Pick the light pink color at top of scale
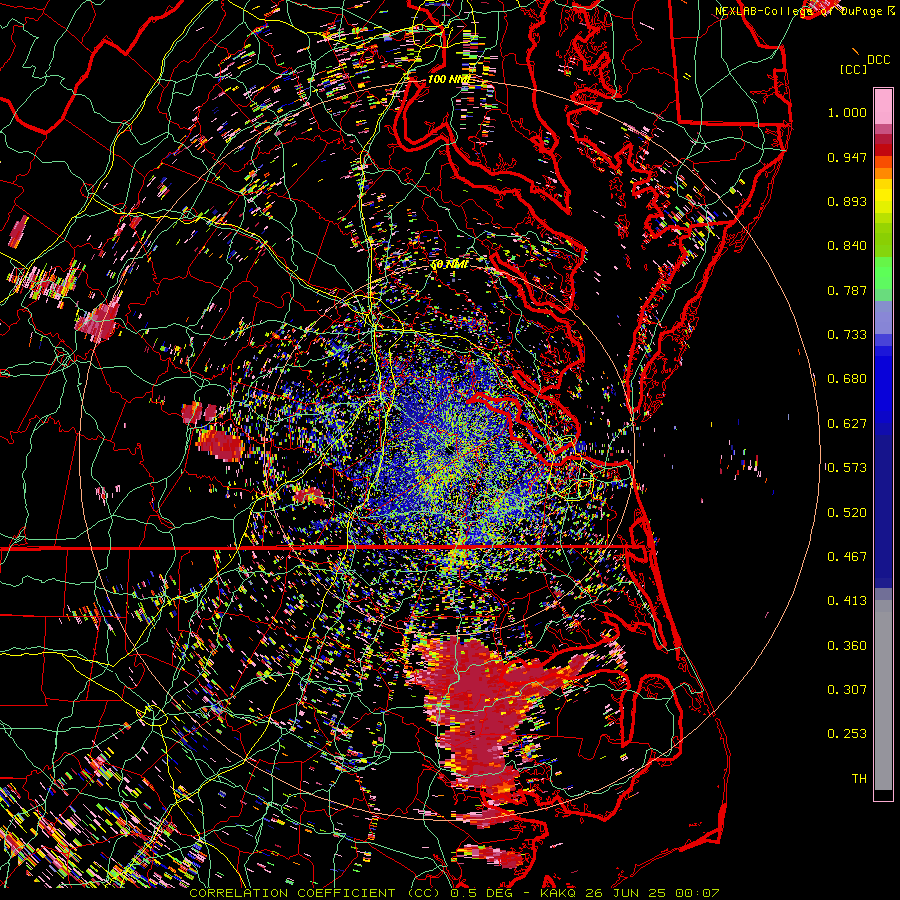Screen dimensions: 900x900 tap(883, 106)
